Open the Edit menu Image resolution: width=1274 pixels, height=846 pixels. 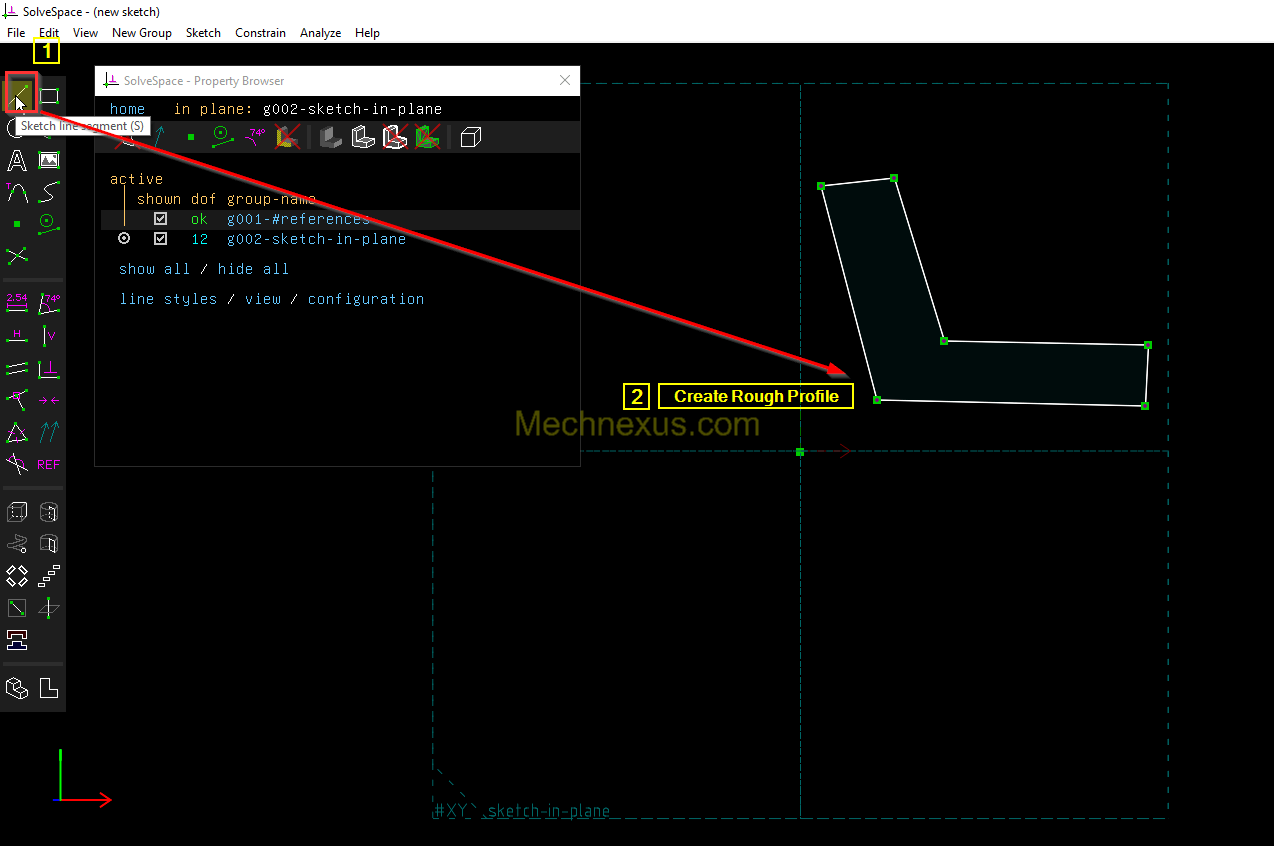(49, 33)
